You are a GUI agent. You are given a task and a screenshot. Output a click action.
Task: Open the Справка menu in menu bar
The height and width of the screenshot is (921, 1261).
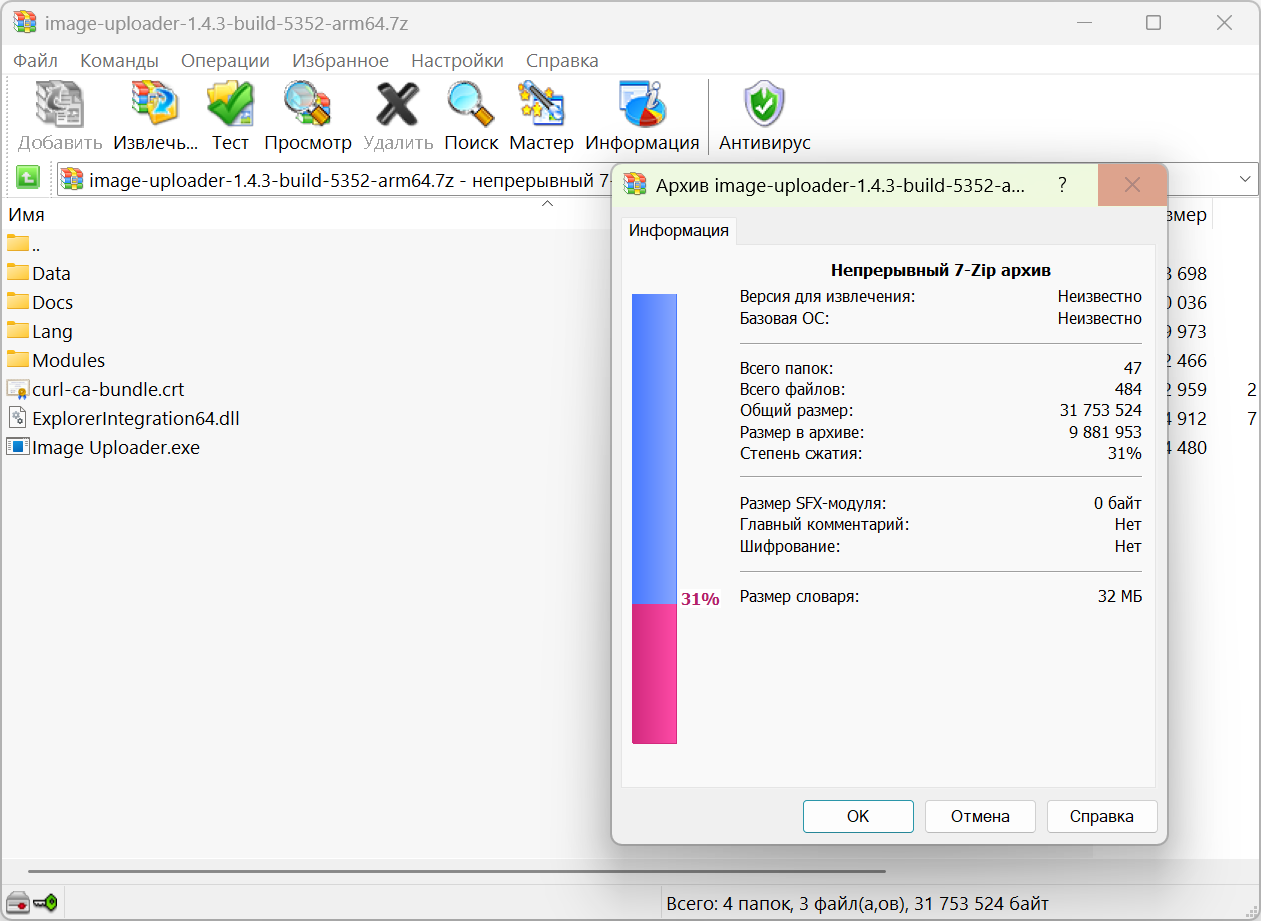point(562,61)
